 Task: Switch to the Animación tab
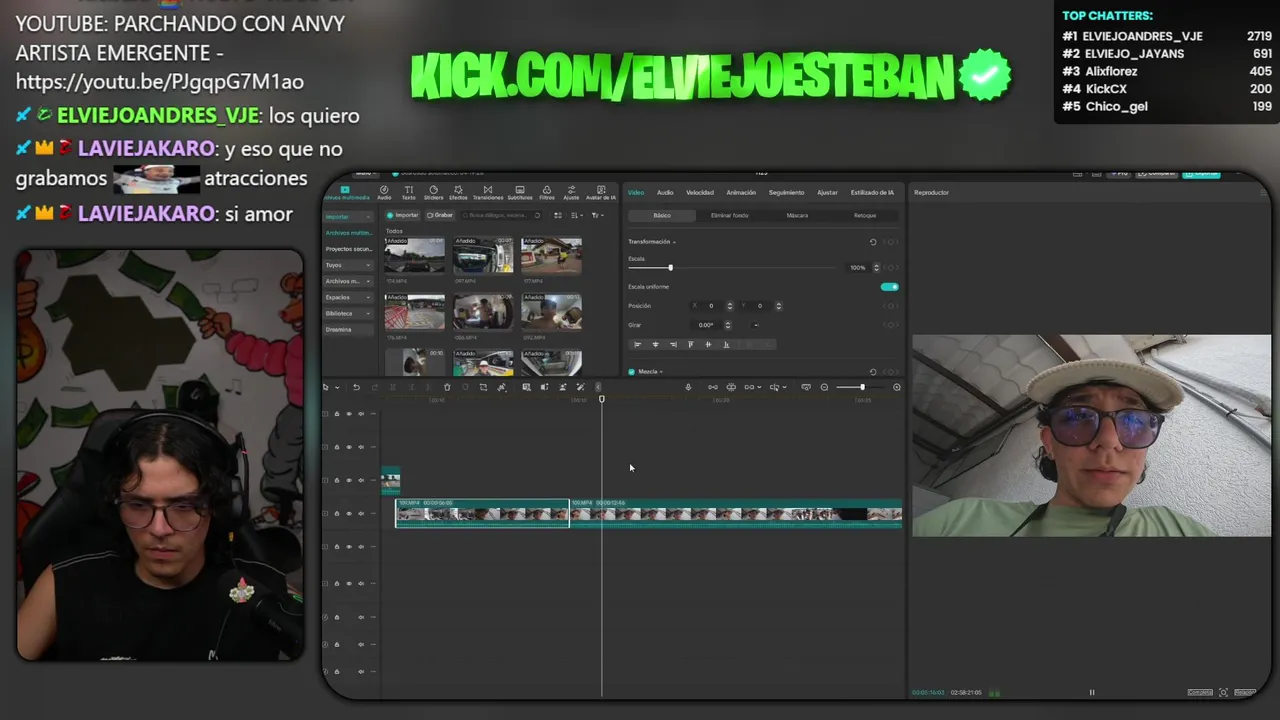coord(741,192)
